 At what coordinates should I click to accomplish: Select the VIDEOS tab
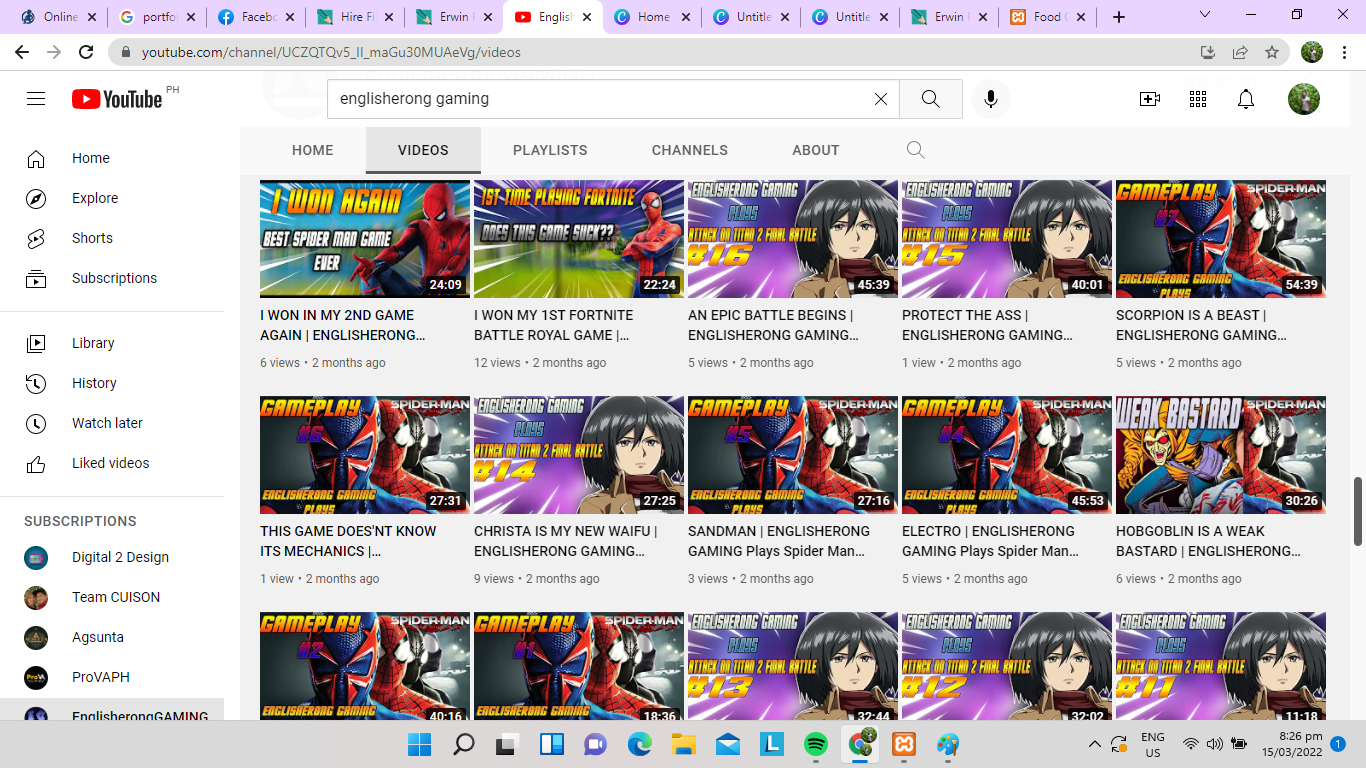coord(423,150)
